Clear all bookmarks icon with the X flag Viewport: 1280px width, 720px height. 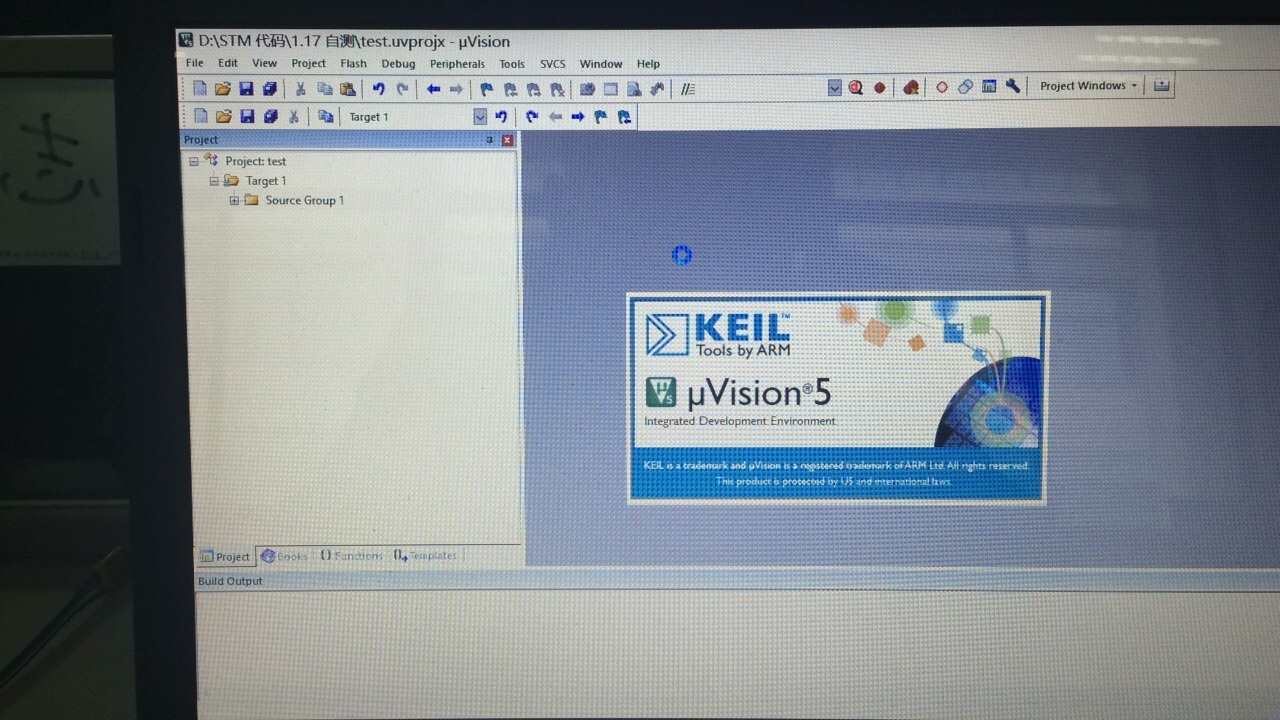557,89
